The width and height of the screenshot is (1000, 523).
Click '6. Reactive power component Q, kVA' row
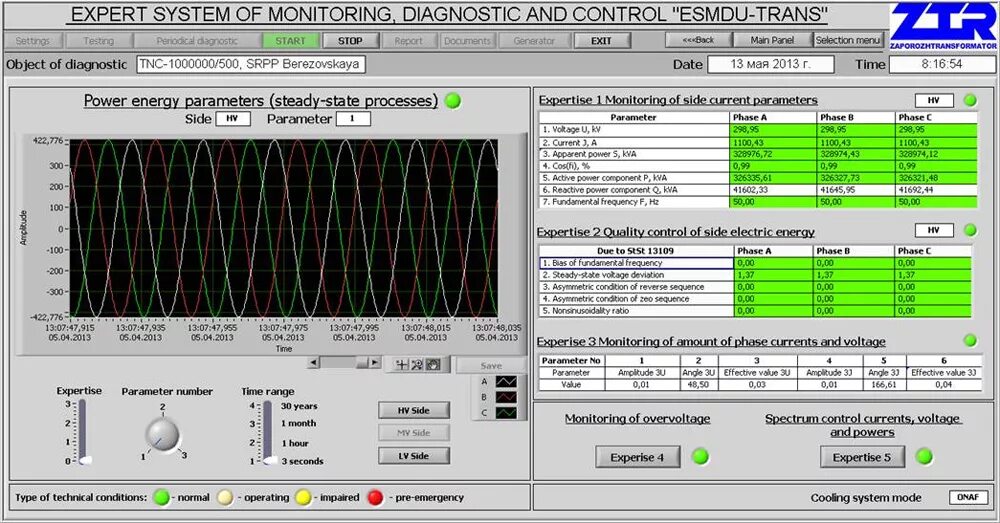point(758,190)
